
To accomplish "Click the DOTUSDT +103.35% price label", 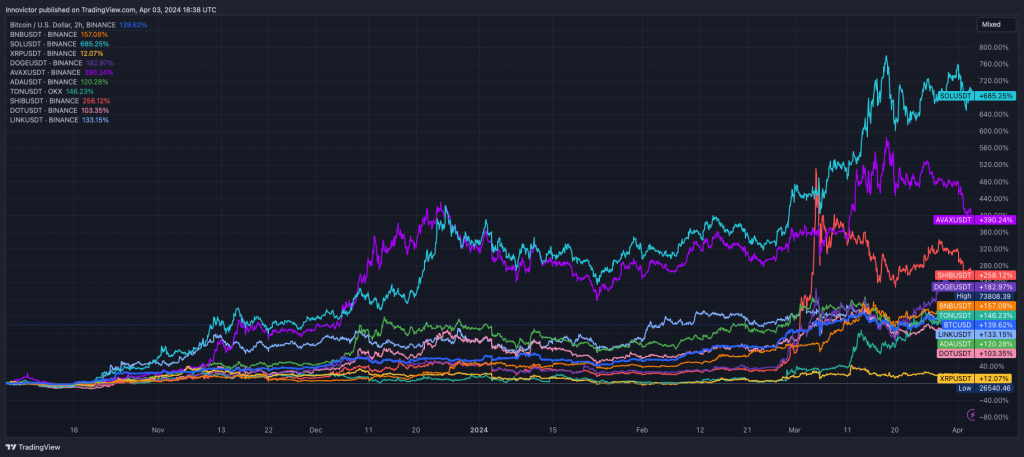I will [x=976, y=353].
